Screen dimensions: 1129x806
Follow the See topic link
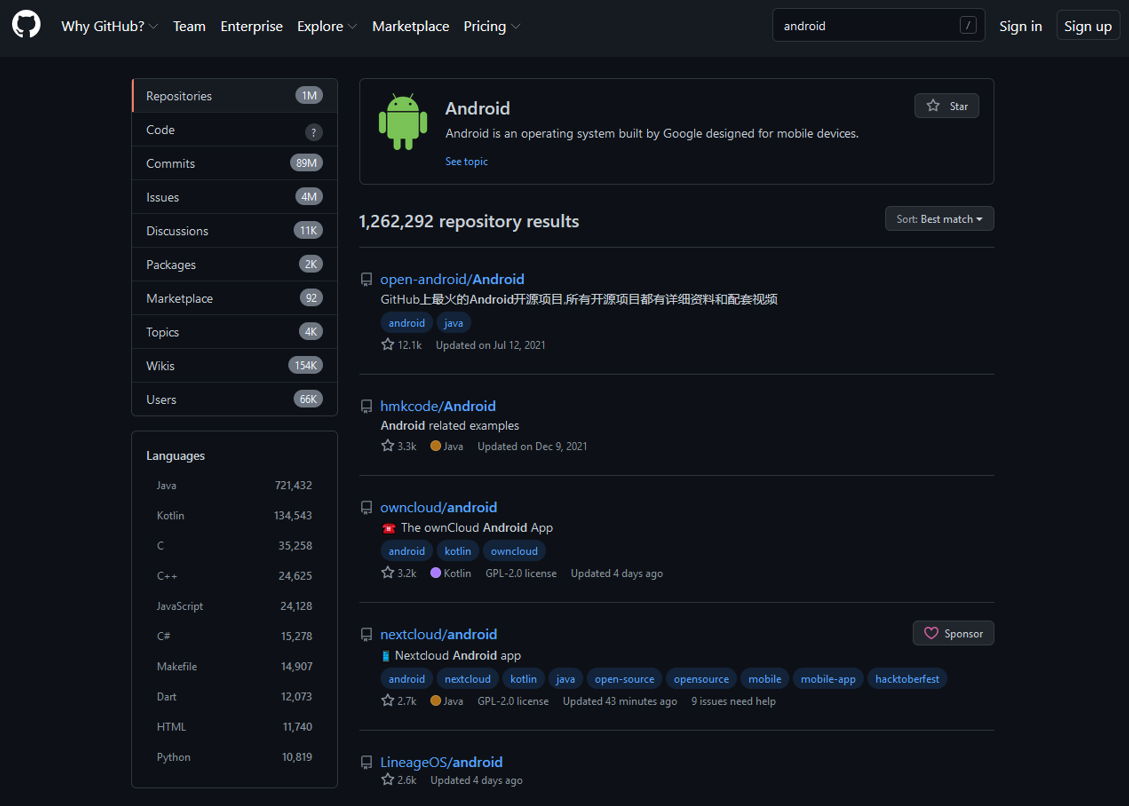466,161
